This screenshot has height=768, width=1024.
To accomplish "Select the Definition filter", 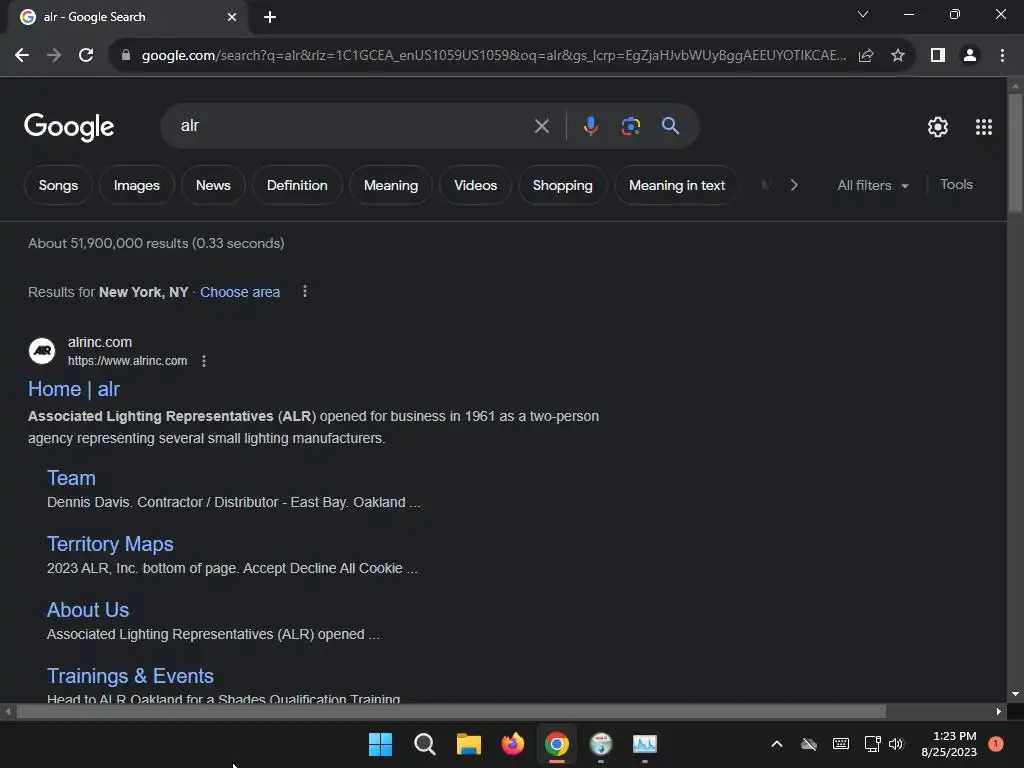I will point(297,185).
